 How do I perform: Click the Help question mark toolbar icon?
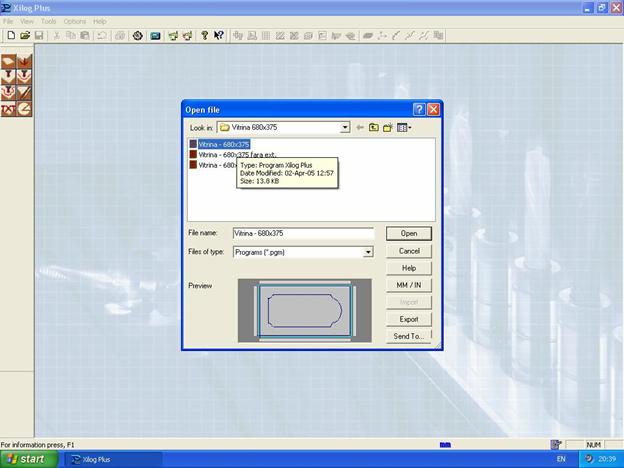[x=204, y=35]
